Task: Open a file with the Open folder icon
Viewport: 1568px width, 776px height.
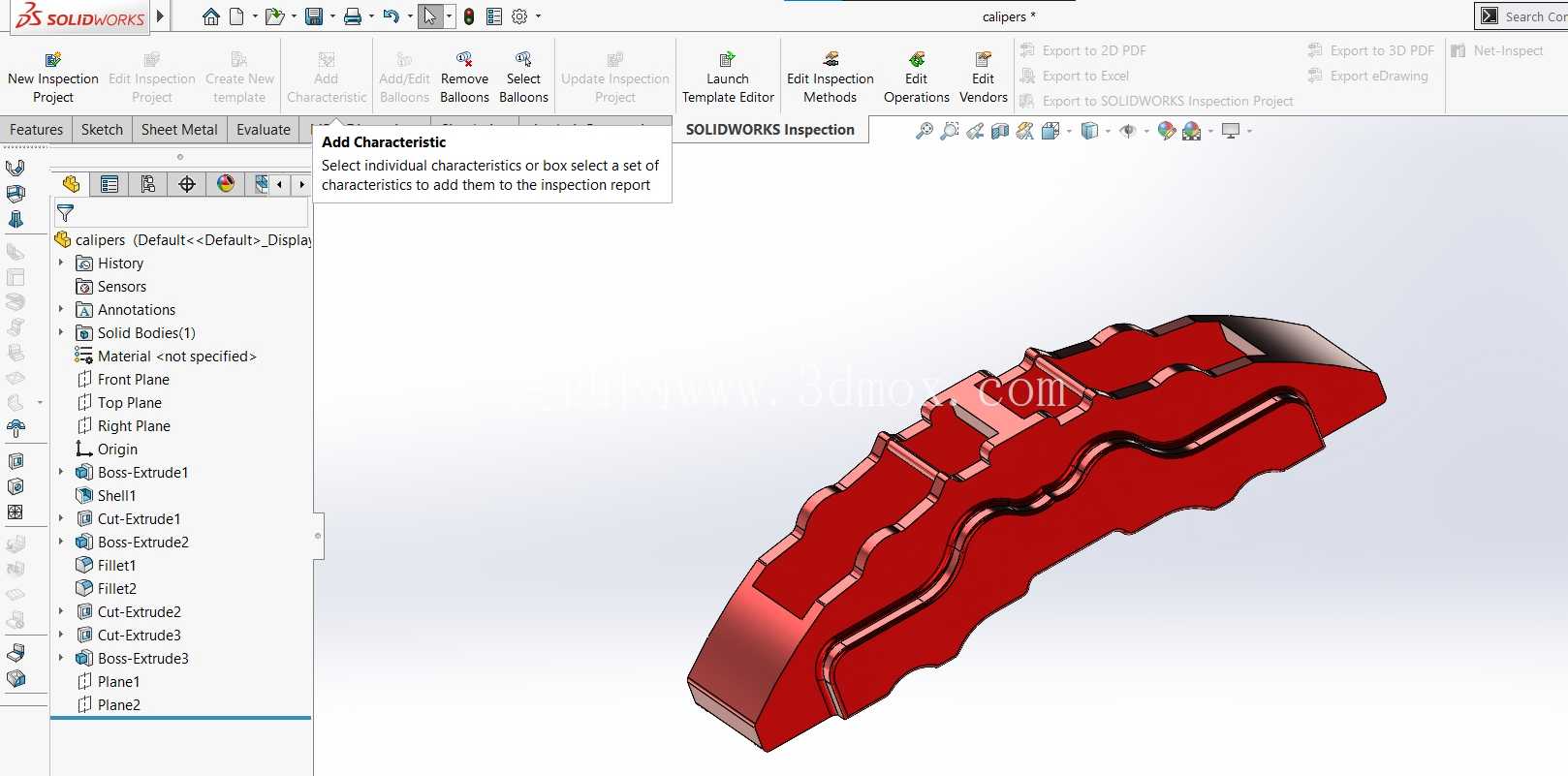Action: tap(274, 16)
